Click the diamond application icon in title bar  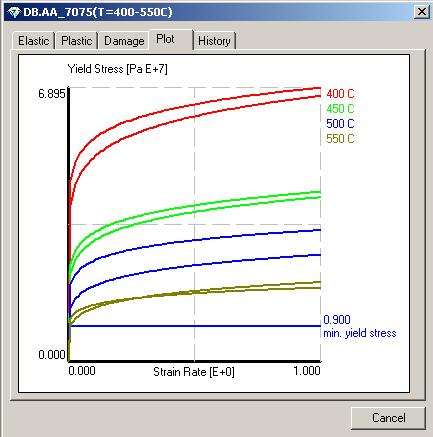[14, 13]
